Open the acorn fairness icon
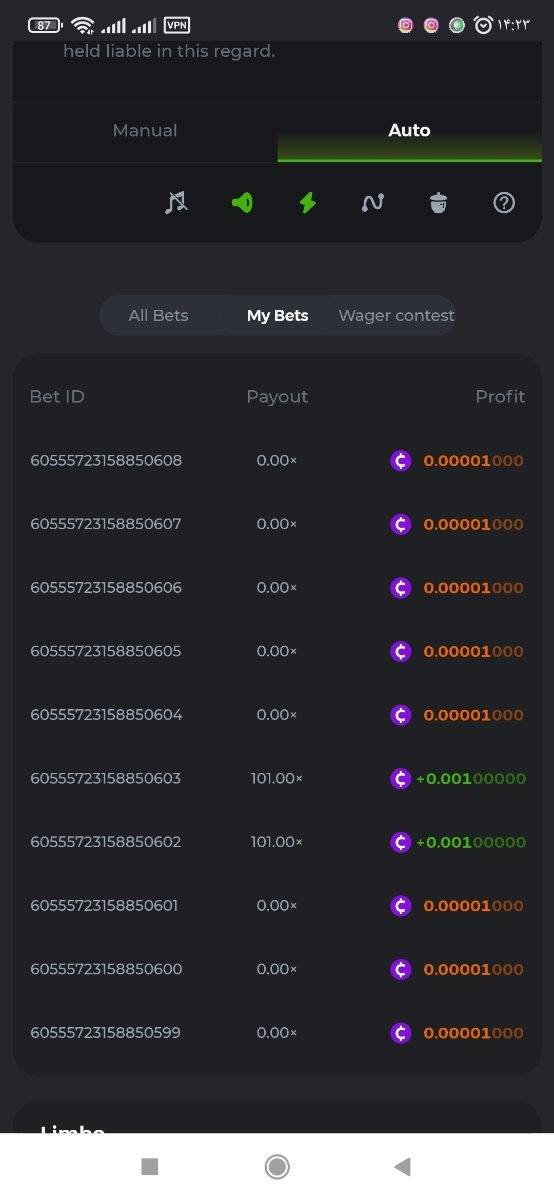This screenshot has width=554, height=1200. [439, 202]
